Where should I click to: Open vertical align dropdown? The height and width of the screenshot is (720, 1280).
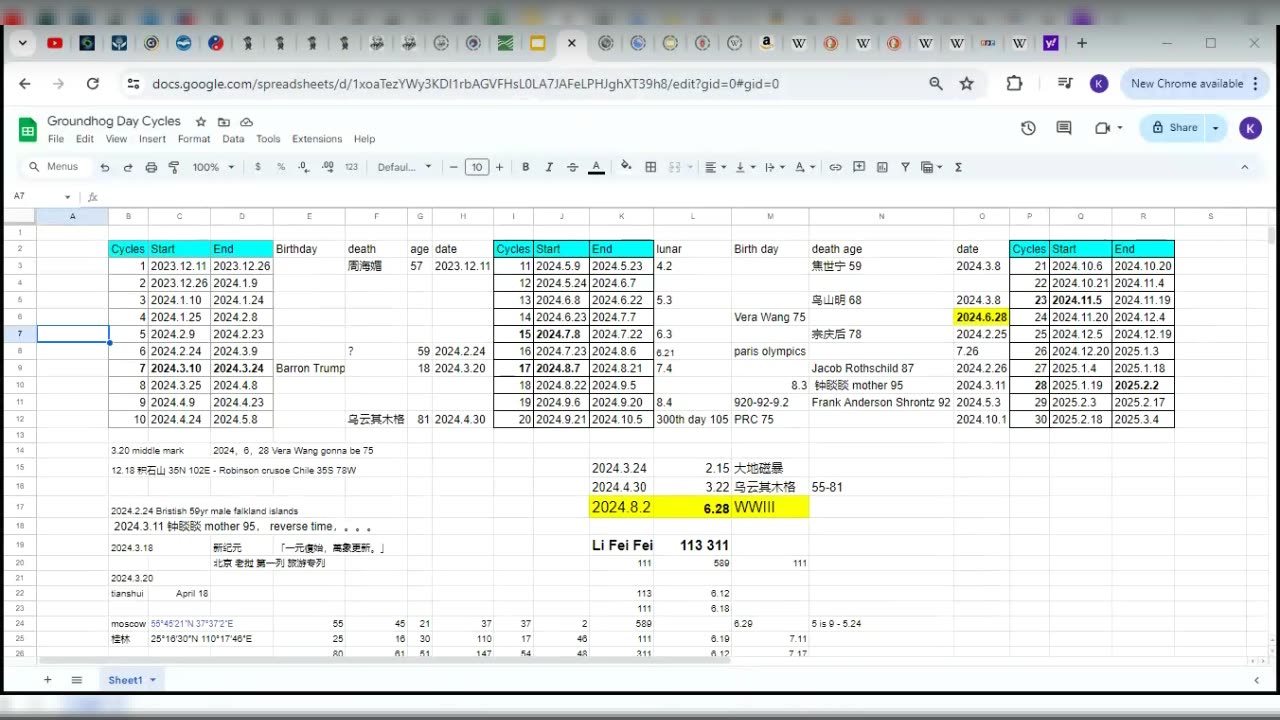coord(744,167)
